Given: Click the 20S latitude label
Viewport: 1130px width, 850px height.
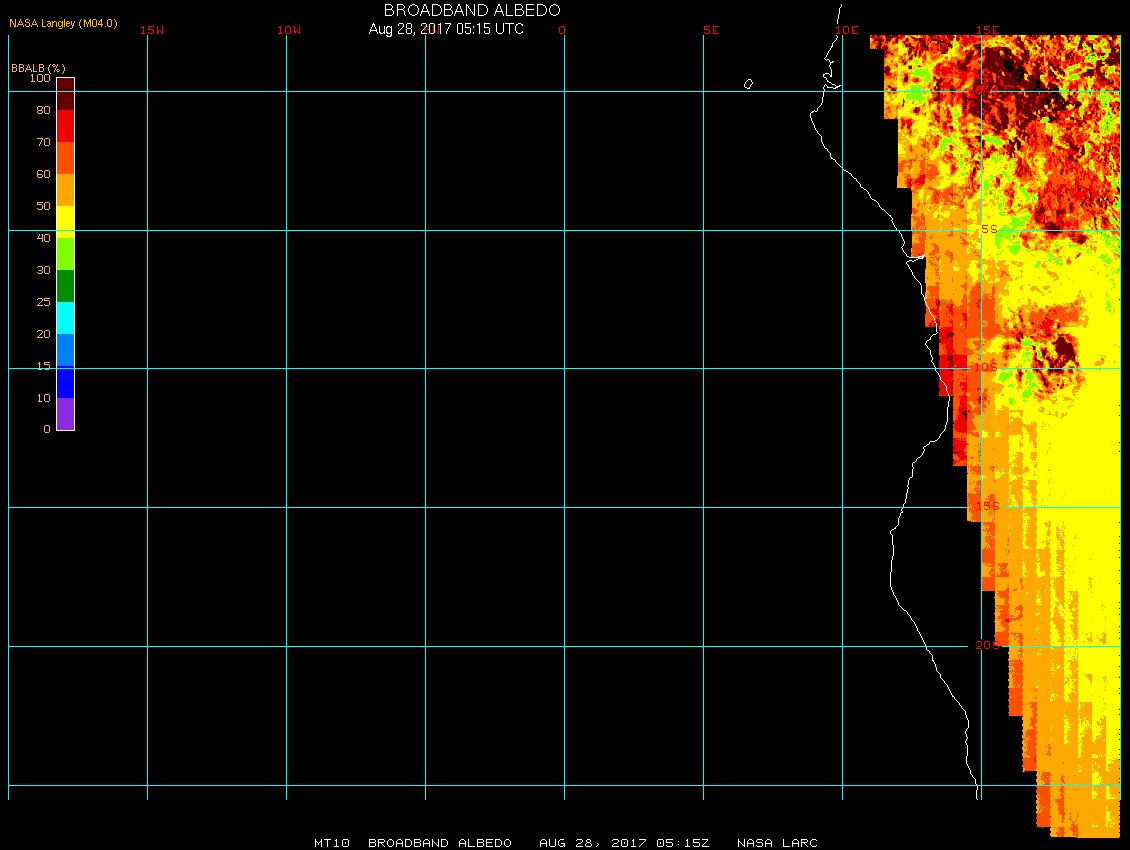Looking at the screenshot, I should [x=988, y=646].
